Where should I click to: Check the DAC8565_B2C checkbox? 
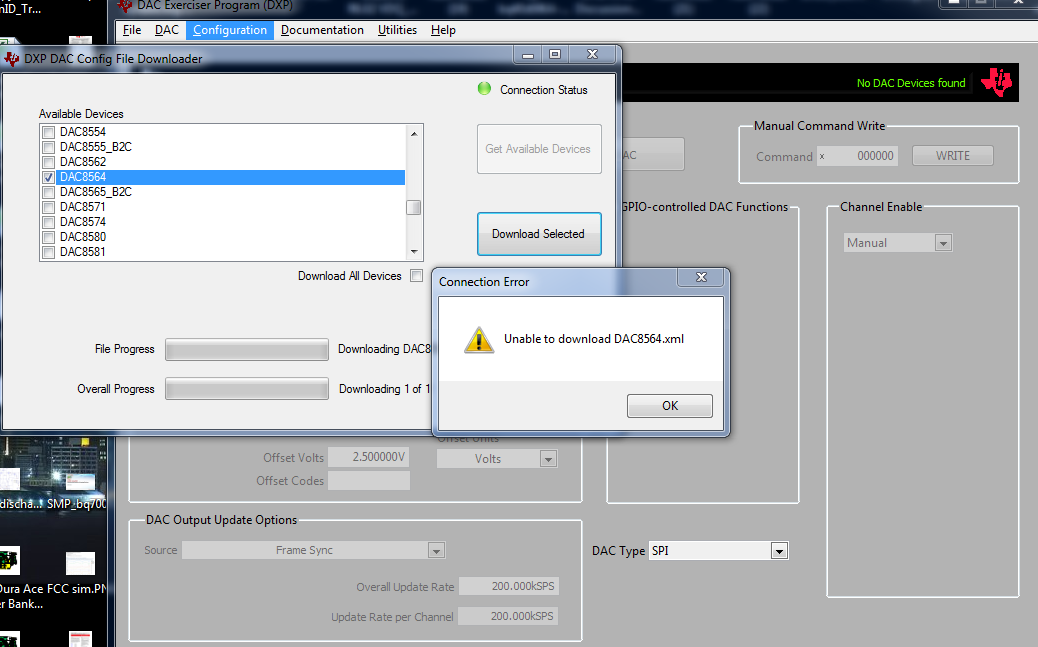(x=48, y=192)
